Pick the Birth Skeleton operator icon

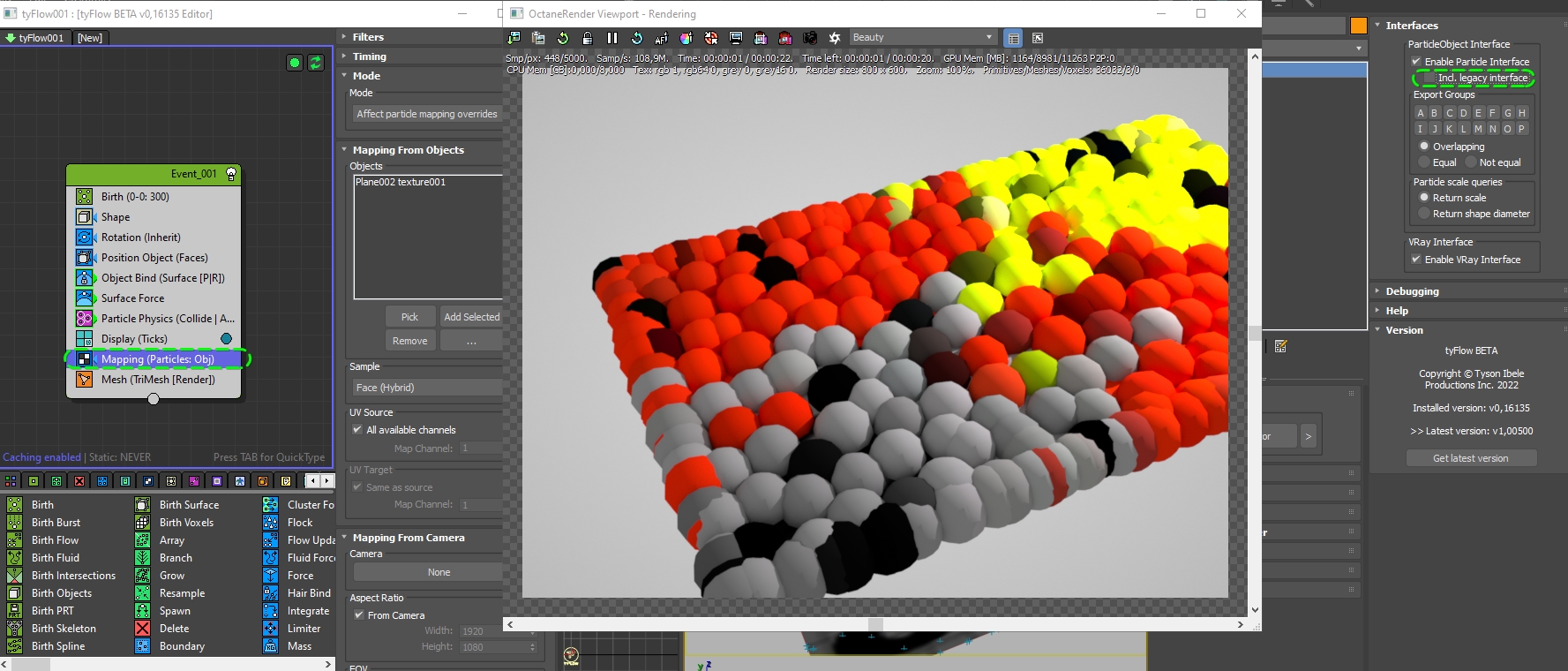pos(15,628)
